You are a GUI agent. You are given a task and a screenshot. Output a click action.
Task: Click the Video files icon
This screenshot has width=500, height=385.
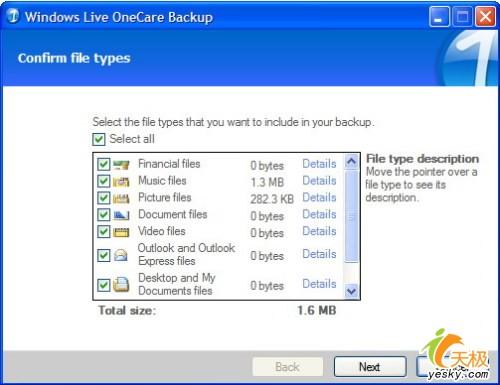(x=121, y=232)
